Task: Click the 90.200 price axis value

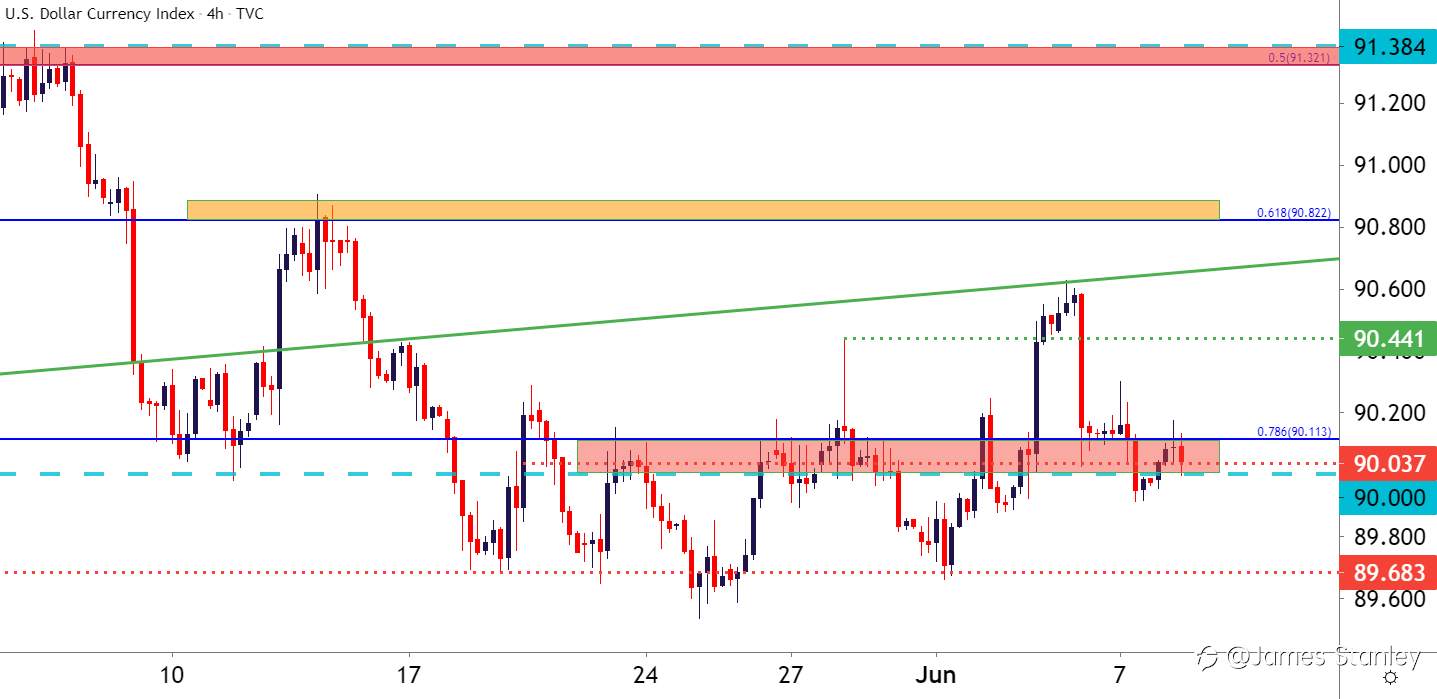Action: pos(1388,413)
